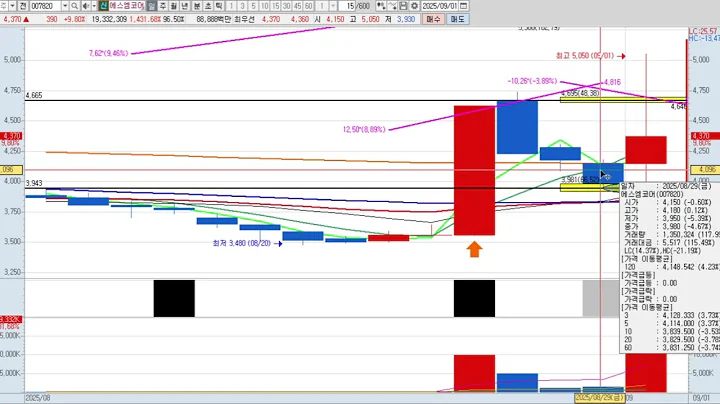Expand the stock code history dropdown
720x404 pixels.
[65, 6]
